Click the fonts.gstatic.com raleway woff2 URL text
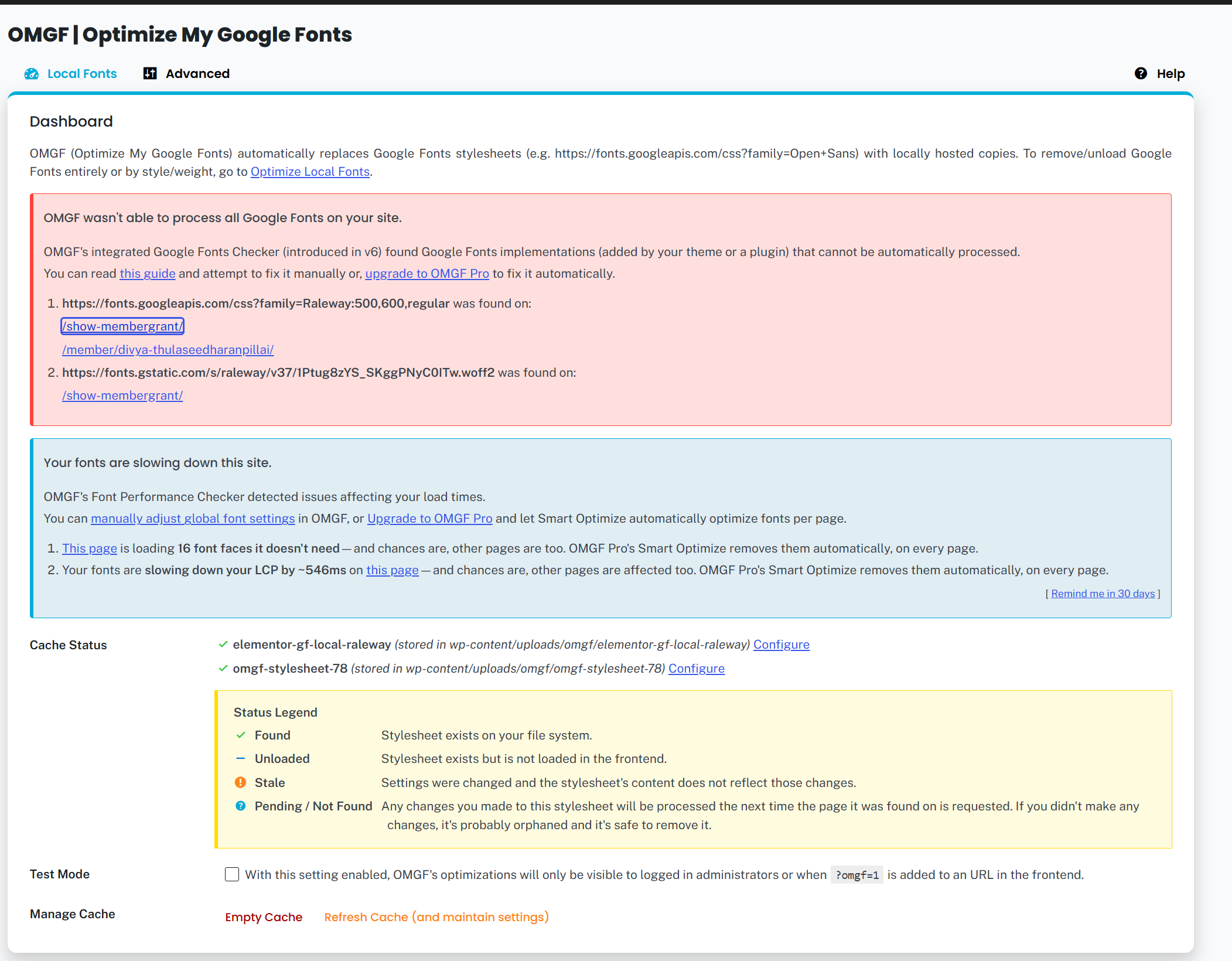Image resolution: width=1232 pixels, height=961 pixels. click(x=278, y=373)
